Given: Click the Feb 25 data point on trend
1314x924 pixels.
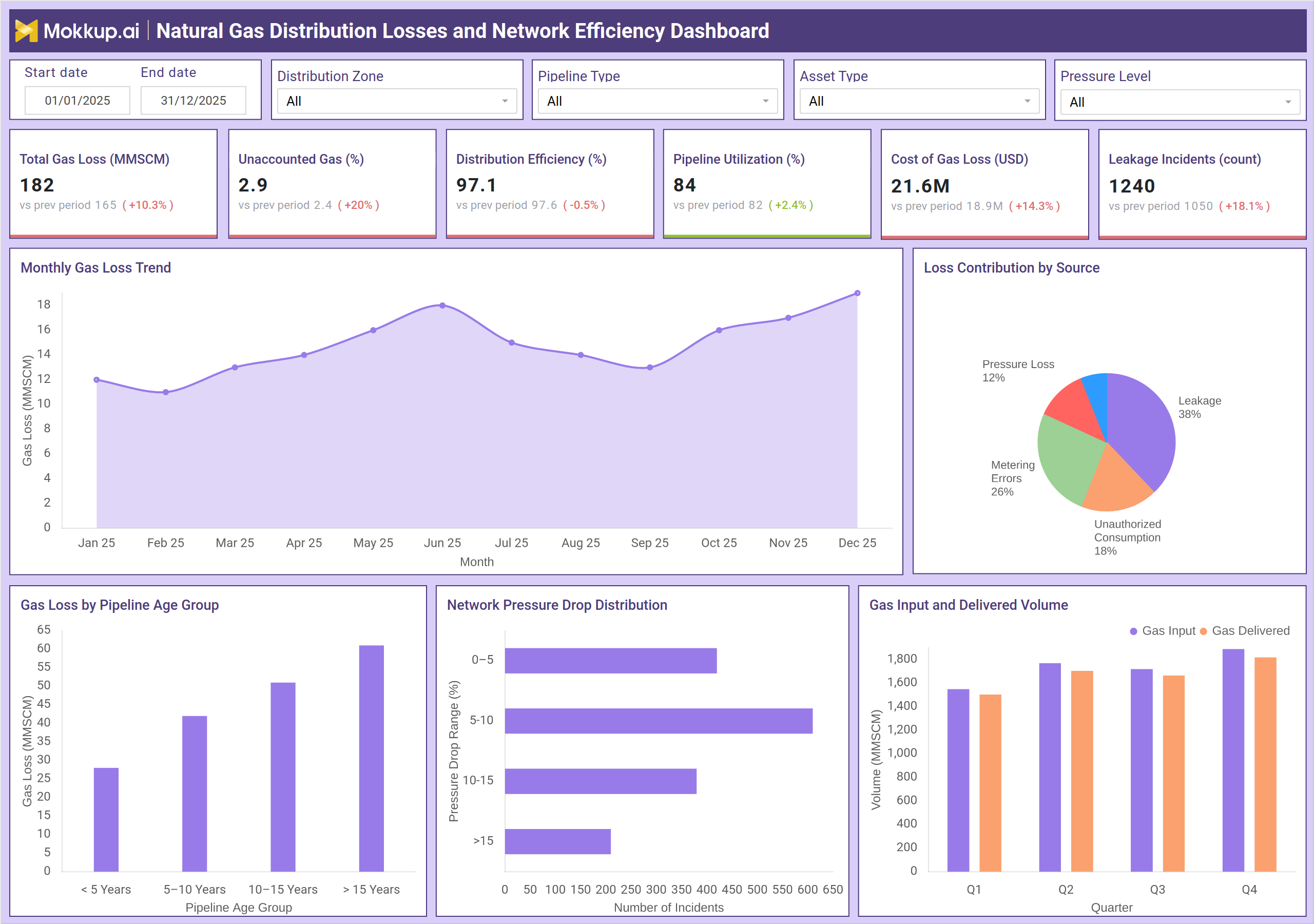Looking at the screenshot, I should (165, 392).
